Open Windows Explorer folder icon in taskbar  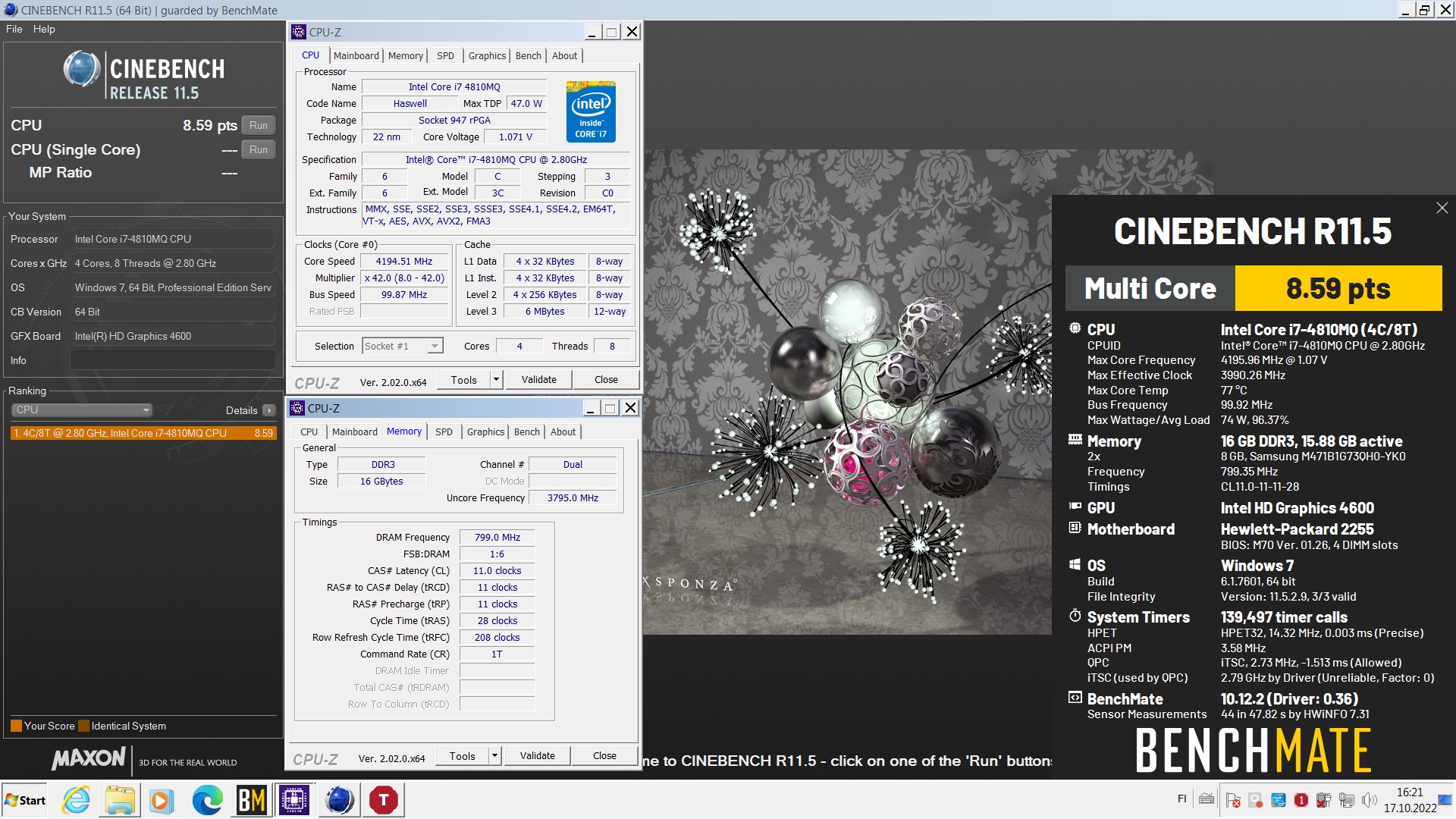pos(119,800)
